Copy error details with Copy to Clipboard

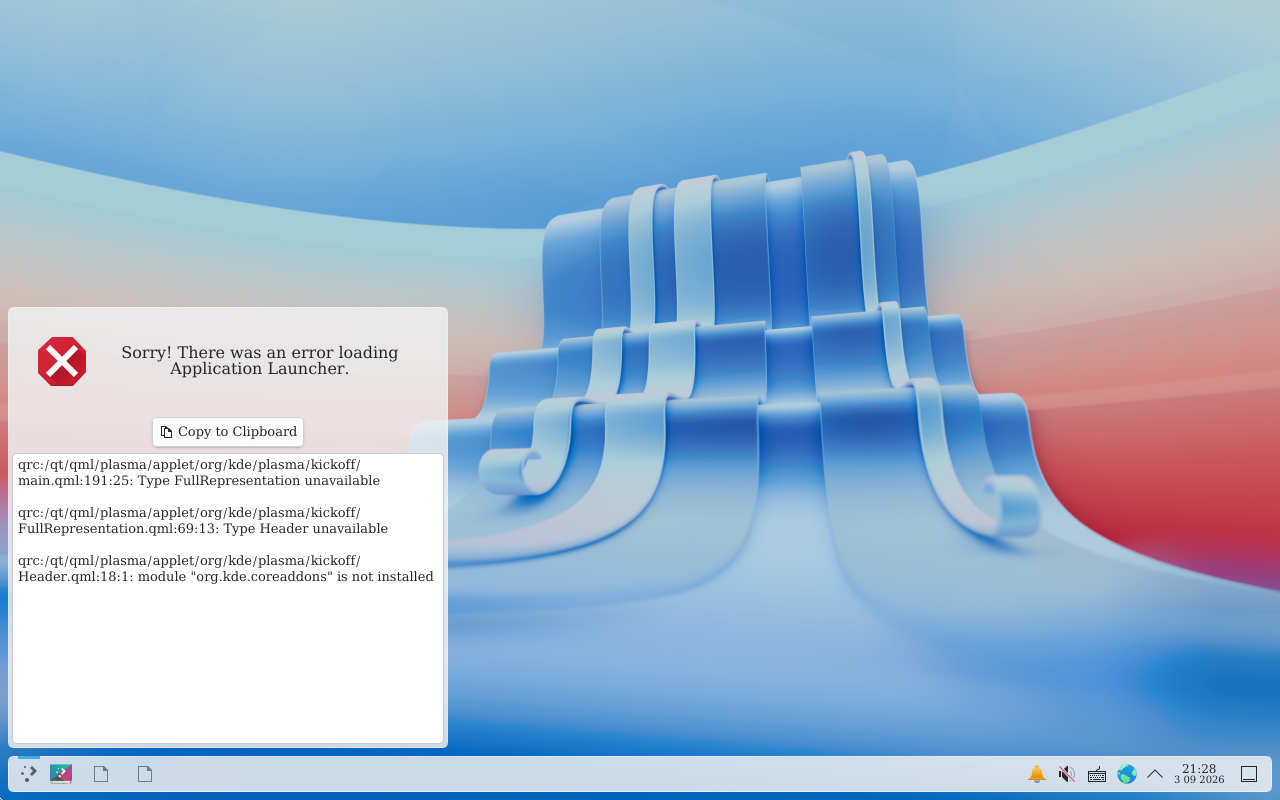click(x=228, y=432)
